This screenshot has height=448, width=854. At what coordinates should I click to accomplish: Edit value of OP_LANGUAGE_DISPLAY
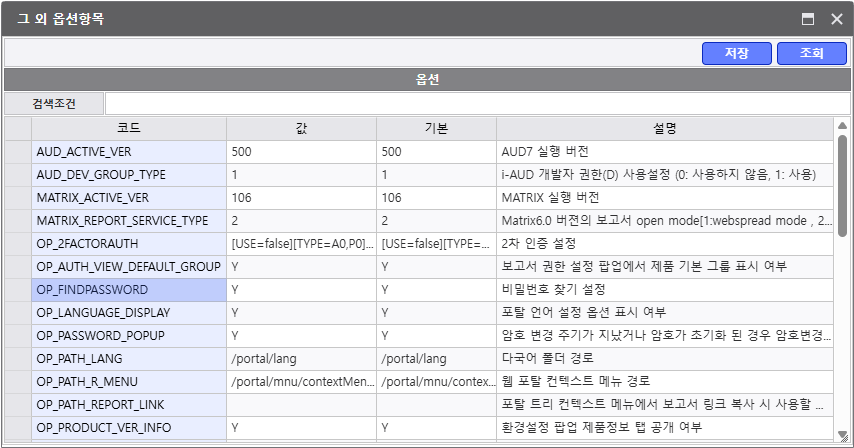click(301, 312)
